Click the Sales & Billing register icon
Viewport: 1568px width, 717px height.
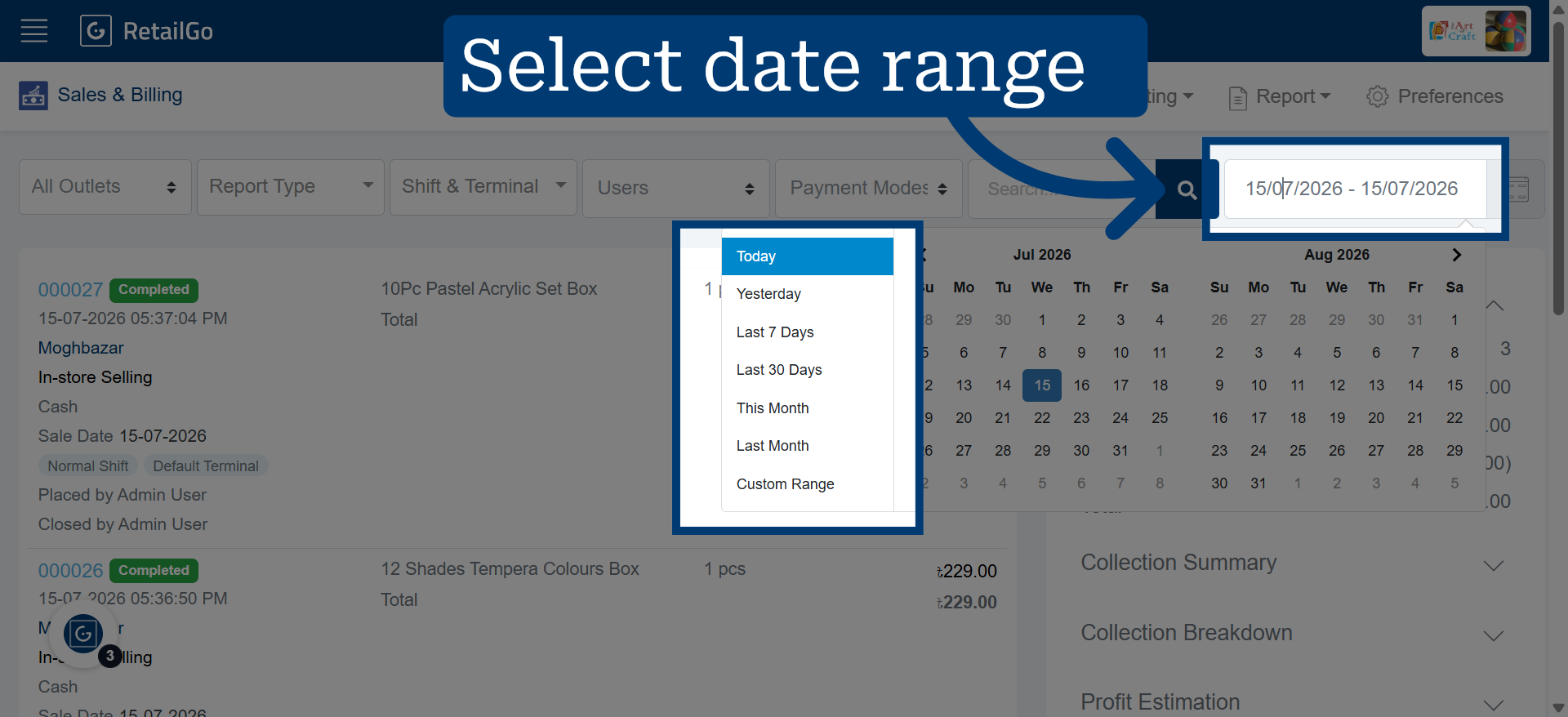click(x=33, y=96)
